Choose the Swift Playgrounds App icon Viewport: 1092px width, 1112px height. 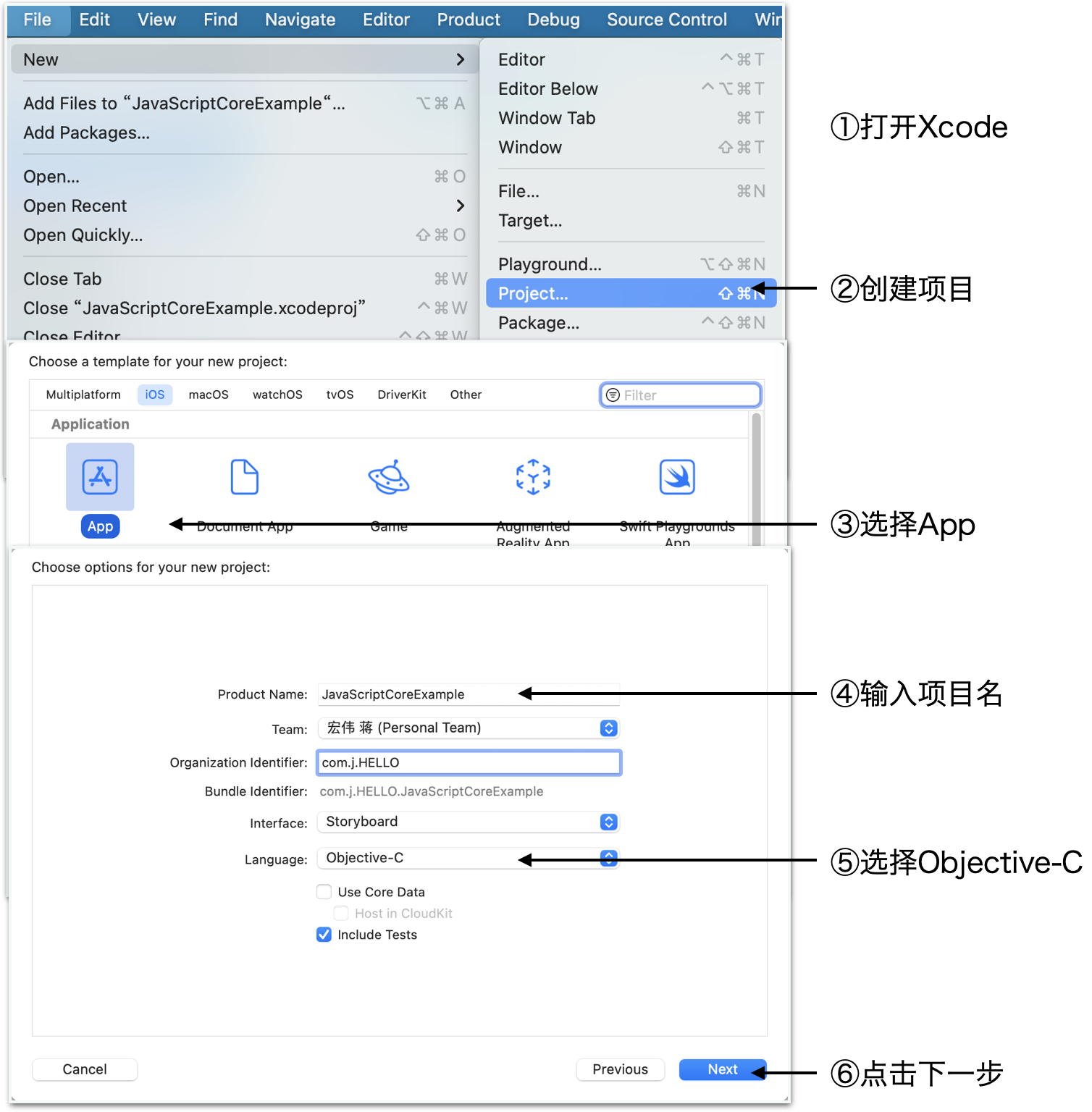coord(677,477)
